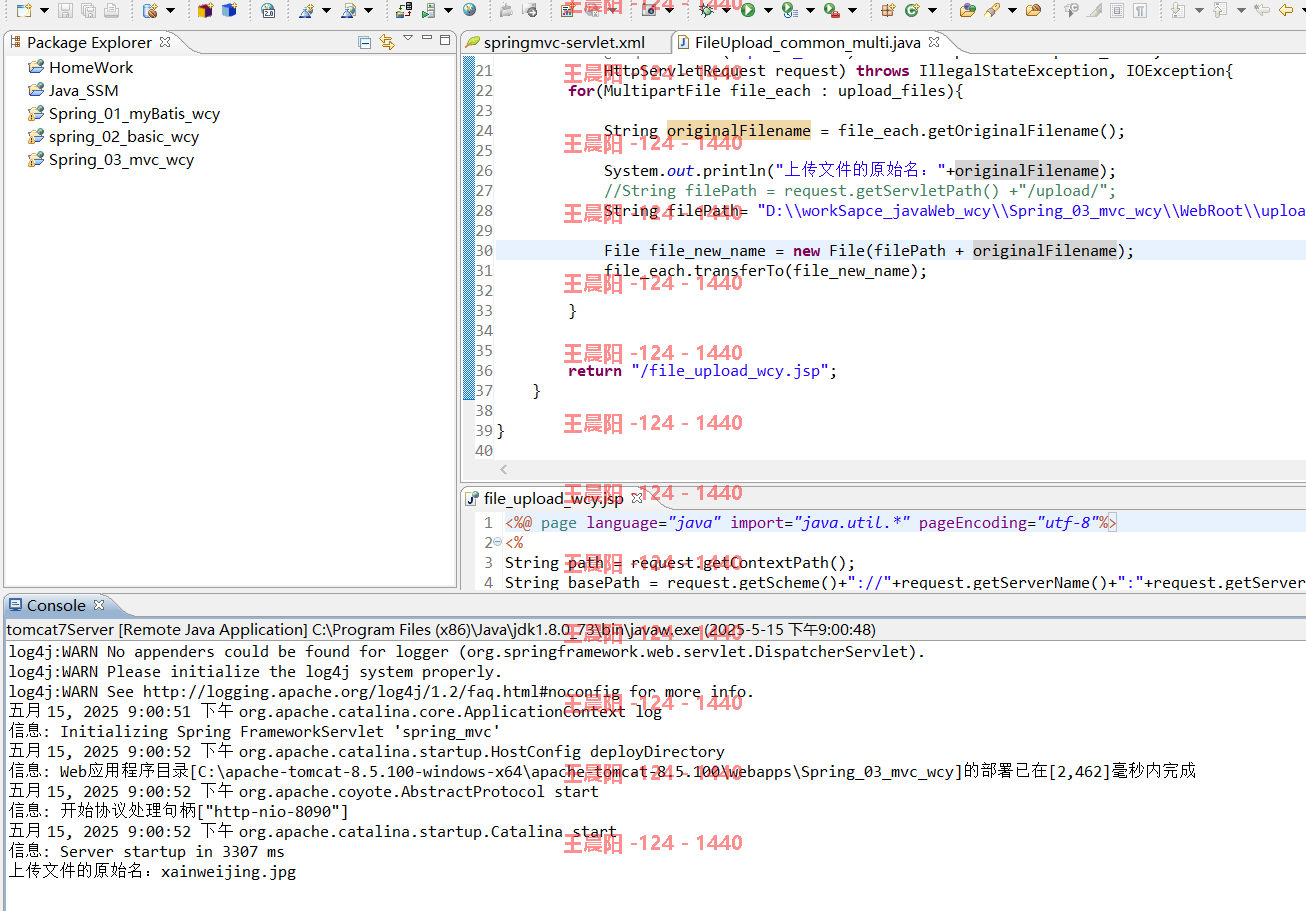The width and height of the screenshot is (1306, 911).
Task: Click the green bug Debug icon
Action: coord(705,10)
